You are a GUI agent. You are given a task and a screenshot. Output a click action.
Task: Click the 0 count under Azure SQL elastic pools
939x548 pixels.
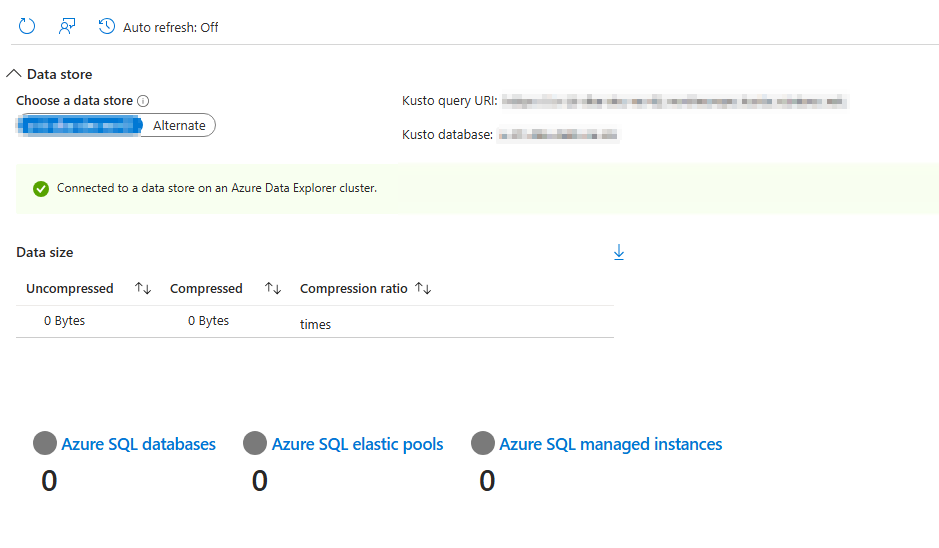(x=259, y=480)
